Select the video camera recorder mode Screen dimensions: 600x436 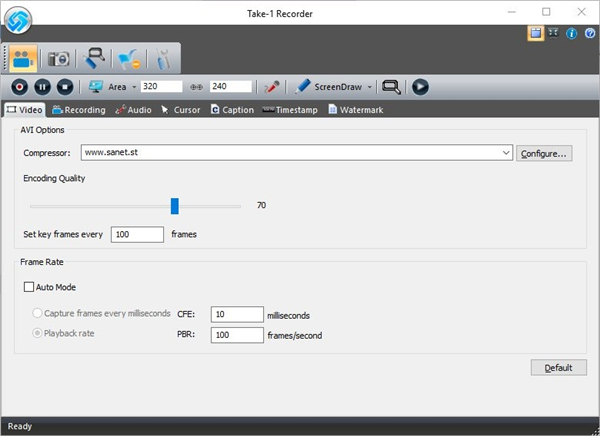pyautogui.click(x=24, y=58)
